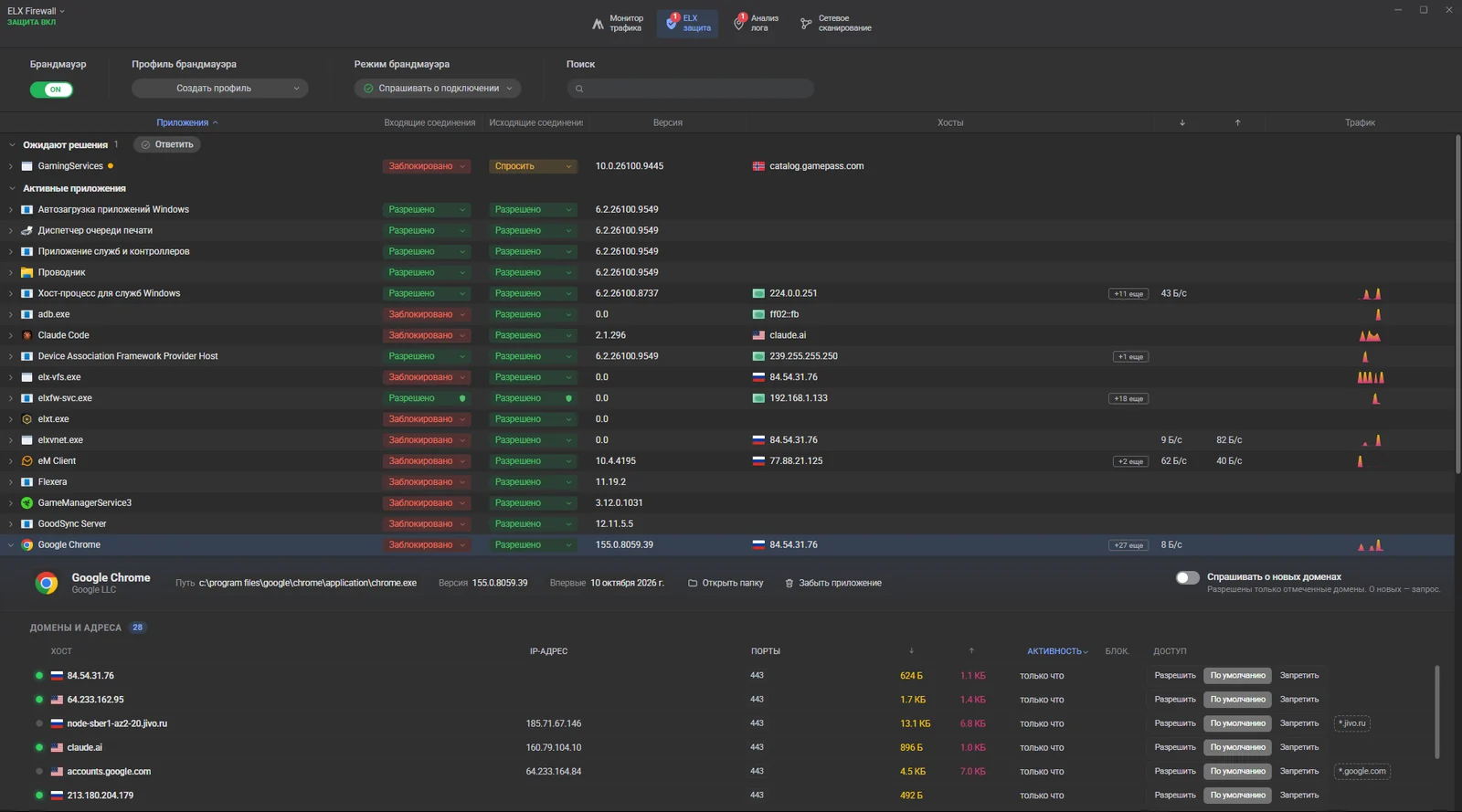Open the traffic monitor tab
Screen dimensions: 1462x812
619,23
